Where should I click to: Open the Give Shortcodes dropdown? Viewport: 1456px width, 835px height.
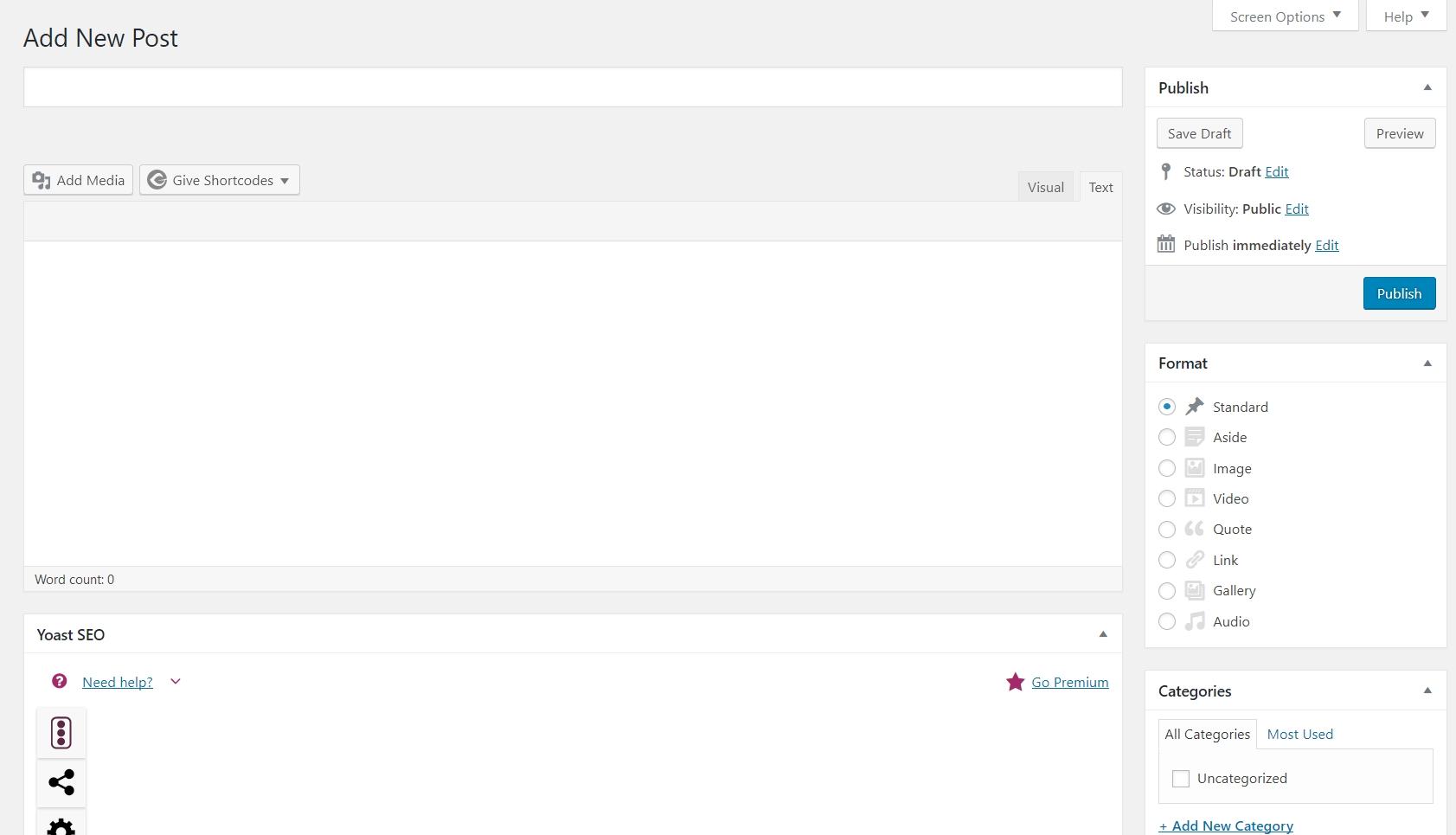220,180
